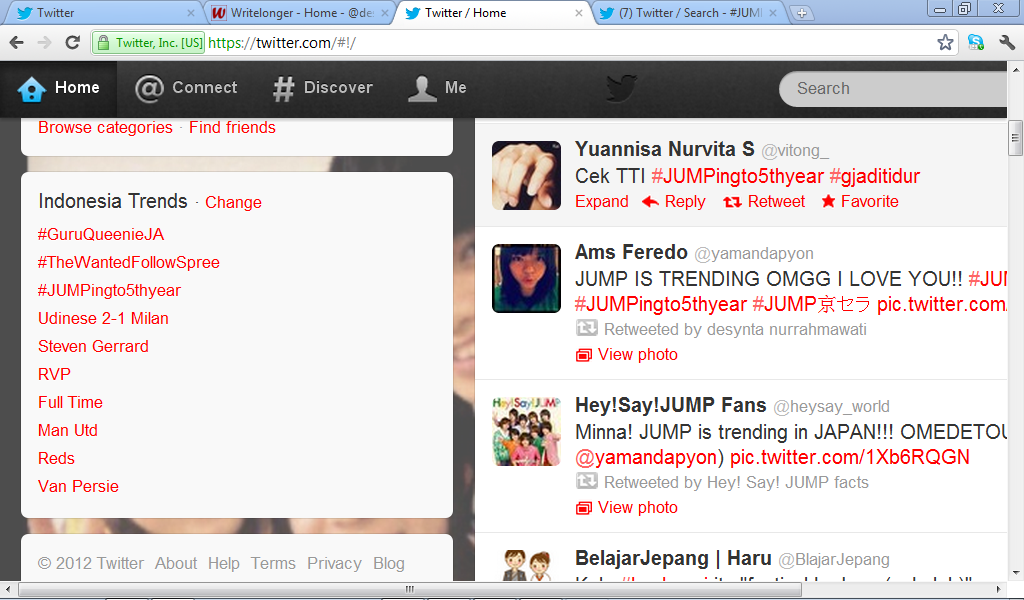Open Ams Feredo profile name
Image resolution: width=1024 pixels, height=600 pixels.
point(631,252)
